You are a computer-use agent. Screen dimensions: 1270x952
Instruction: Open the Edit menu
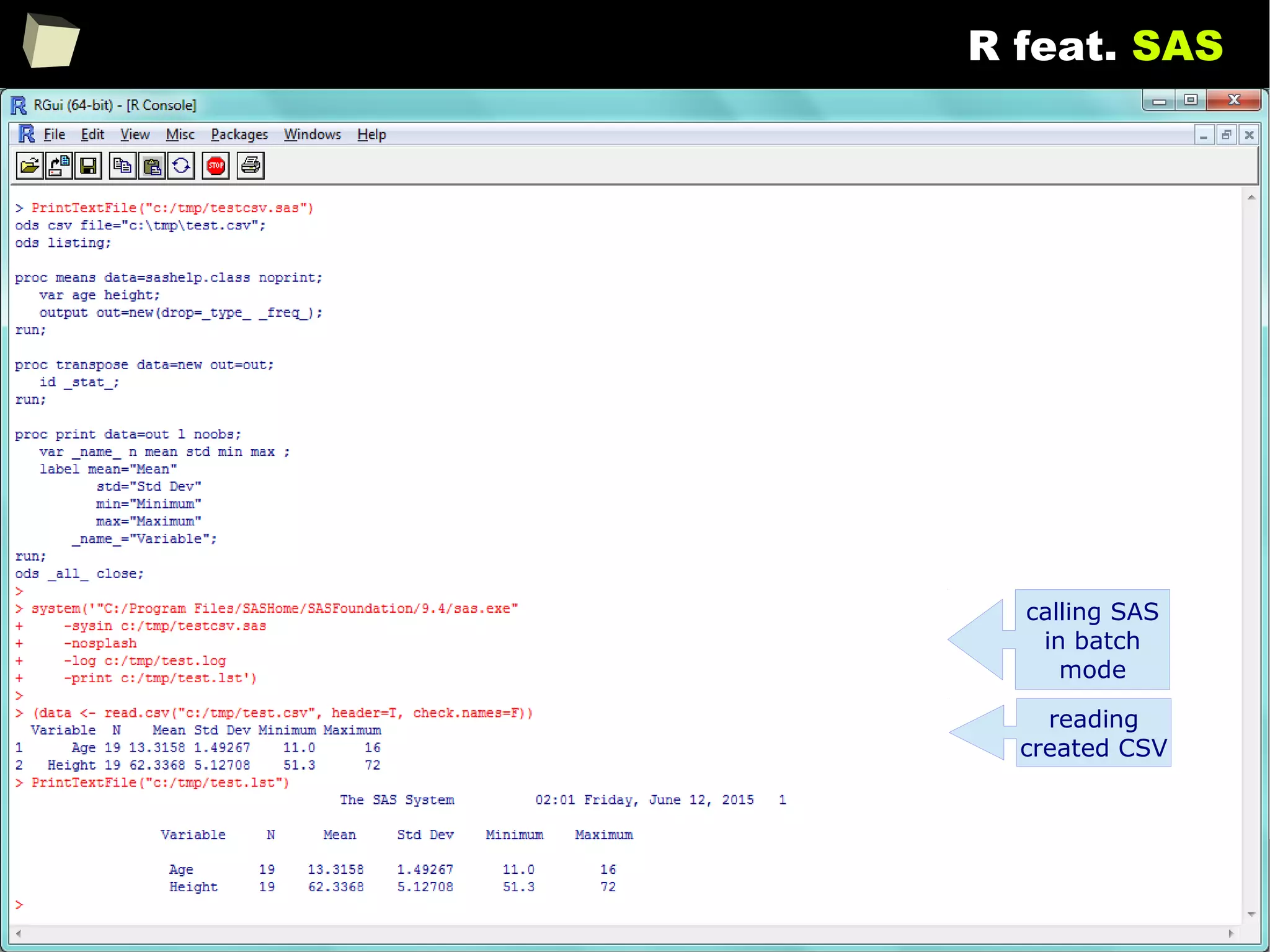[x=92, y=135]
